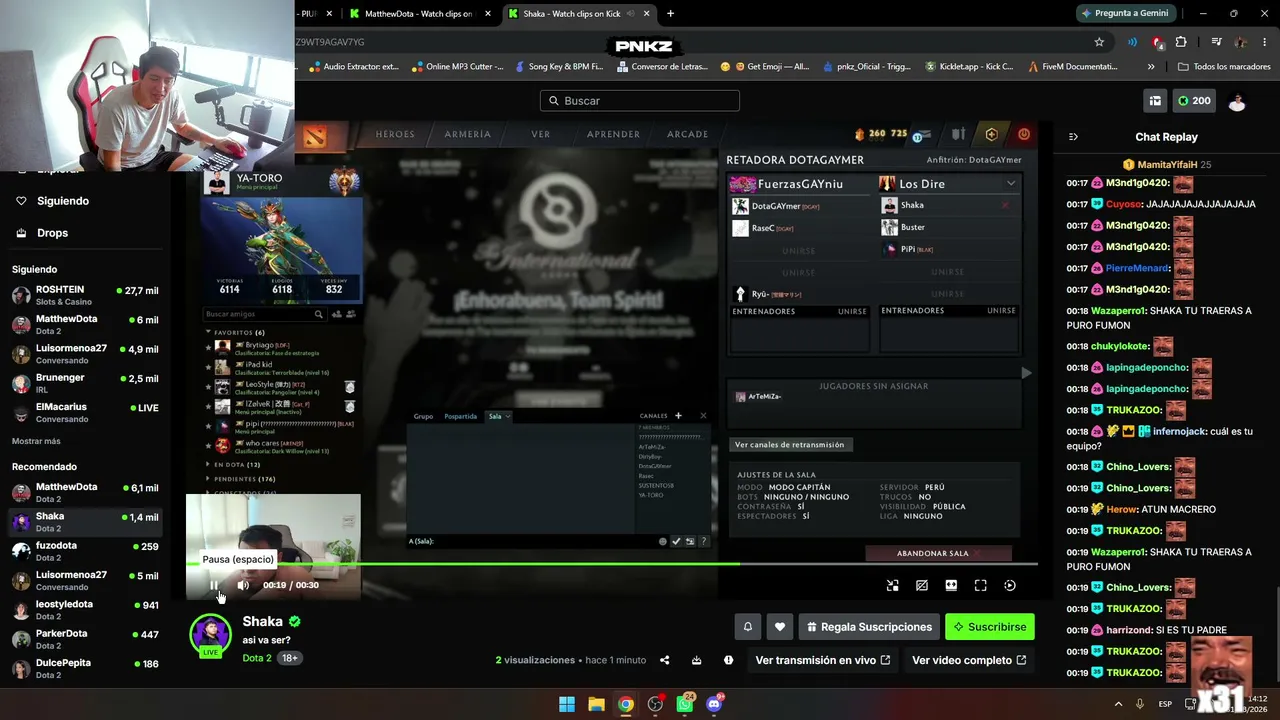Share the clip with the share icon

coord(665,660)
